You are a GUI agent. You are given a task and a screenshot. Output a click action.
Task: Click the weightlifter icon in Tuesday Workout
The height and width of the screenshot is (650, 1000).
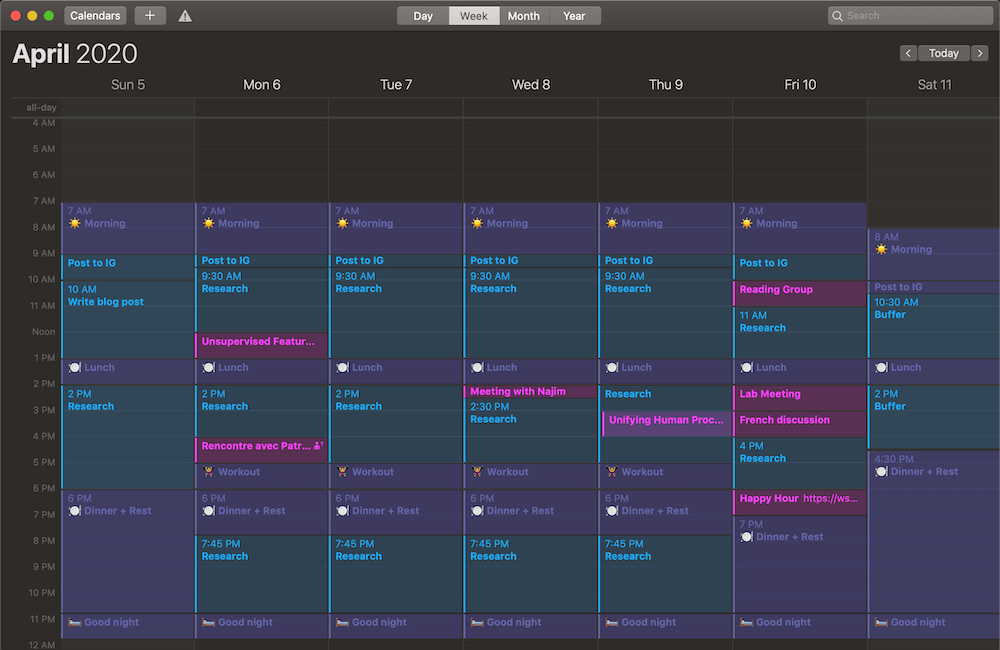(x=342, y=472)
